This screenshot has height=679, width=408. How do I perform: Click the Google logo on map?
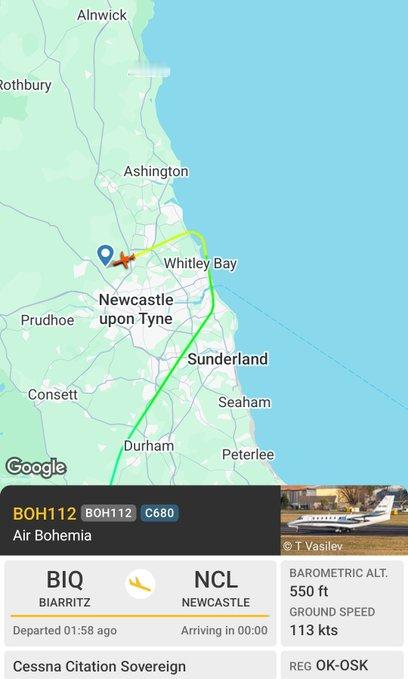tap(36, 468)
